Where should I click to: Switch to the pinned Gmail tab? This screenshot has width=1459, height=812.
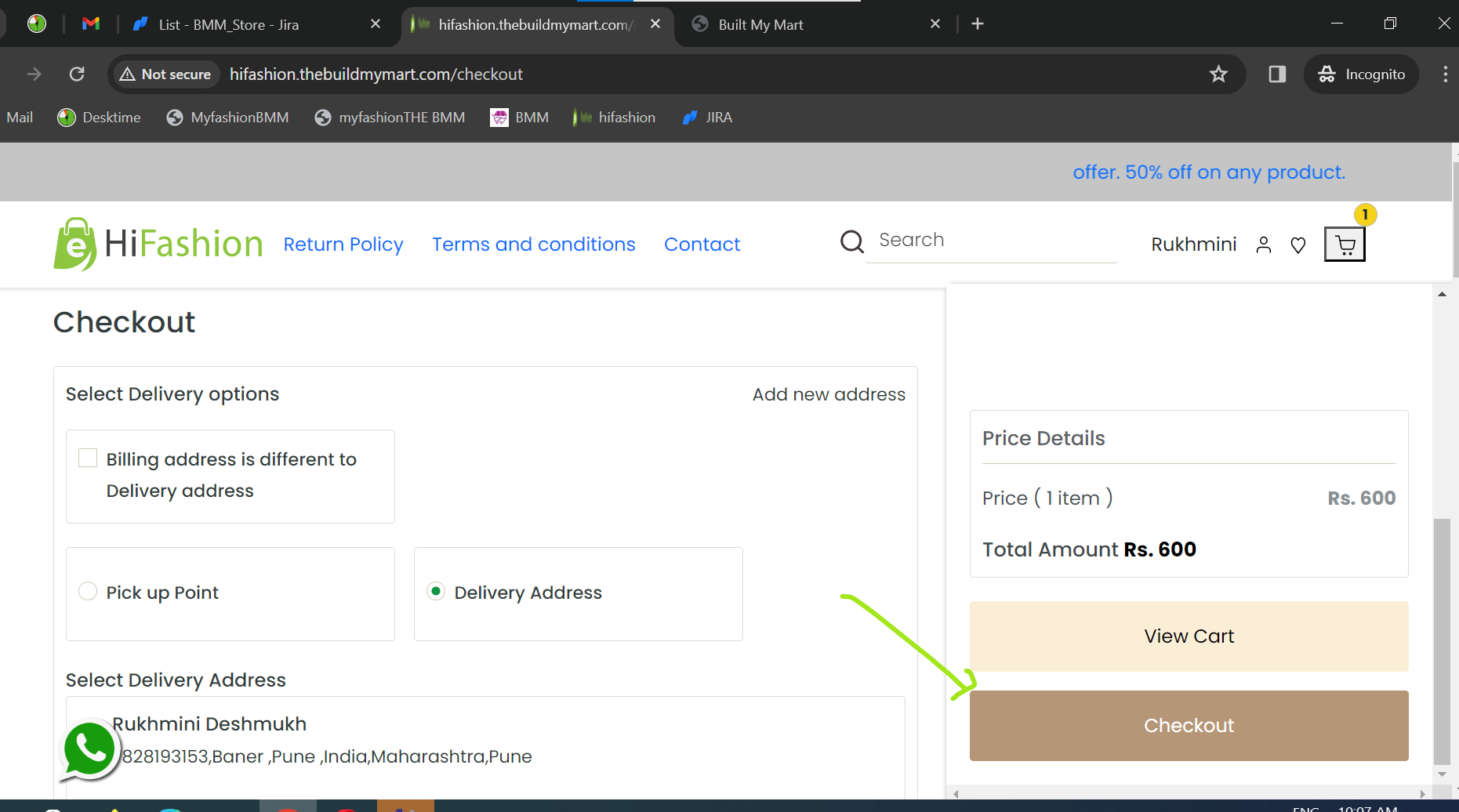coord(91,24)
